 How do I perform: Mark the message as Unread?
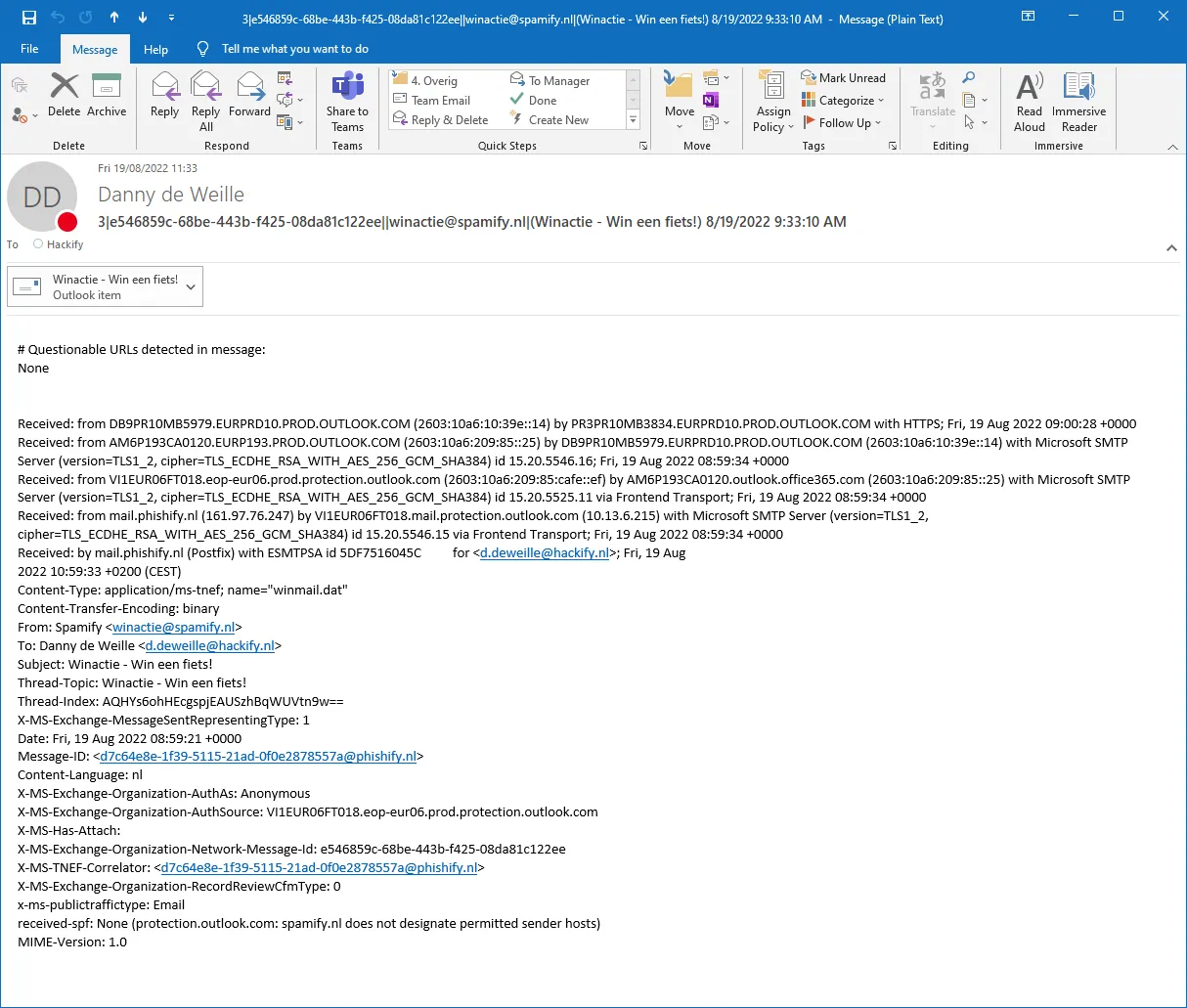843,78
